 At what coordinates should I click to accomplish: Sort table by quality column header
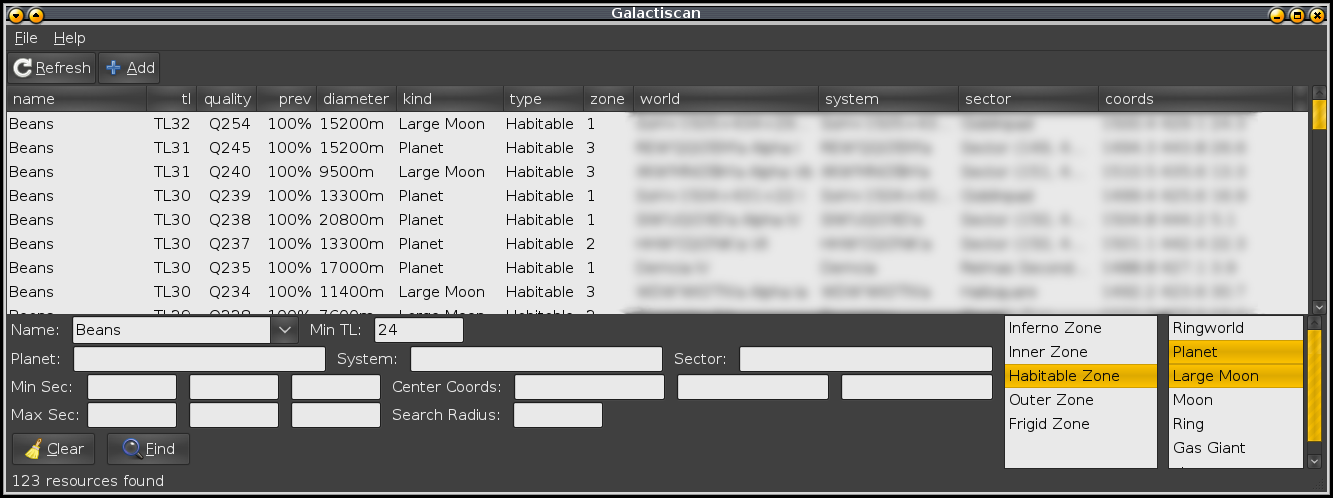(227, 99)
